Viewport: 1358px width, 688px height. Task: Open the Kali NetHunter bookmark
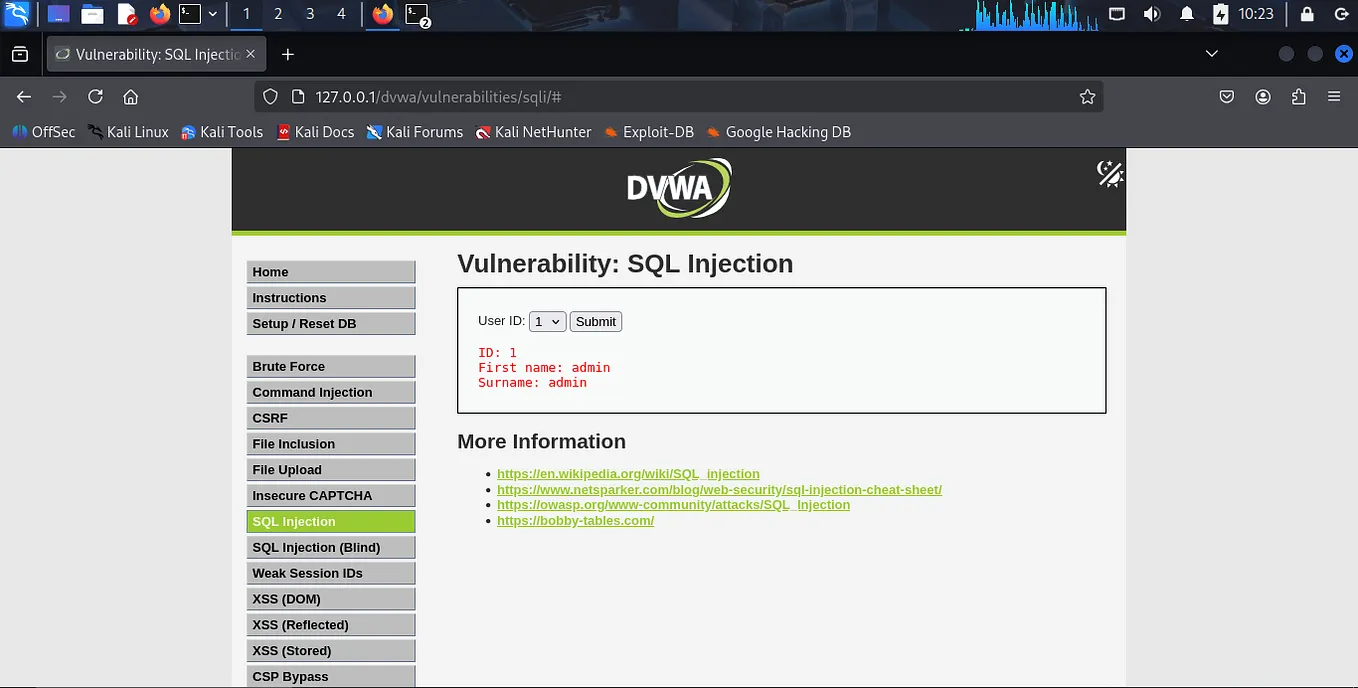(x=534, y=132)
